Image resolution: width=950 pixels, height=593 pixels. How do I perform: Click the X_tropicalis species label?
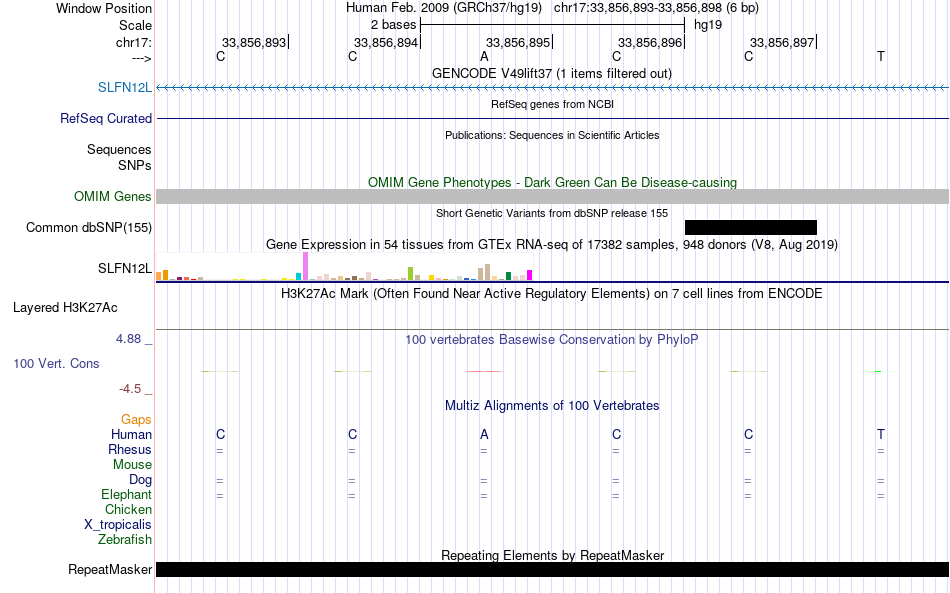(118, 525)
